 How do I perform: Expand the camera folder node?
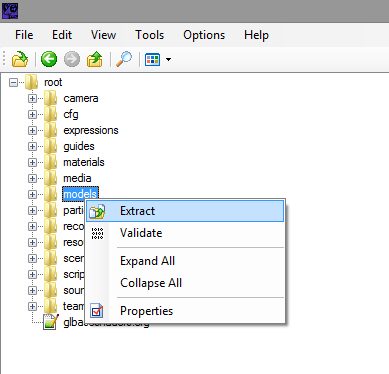point(32,98)
